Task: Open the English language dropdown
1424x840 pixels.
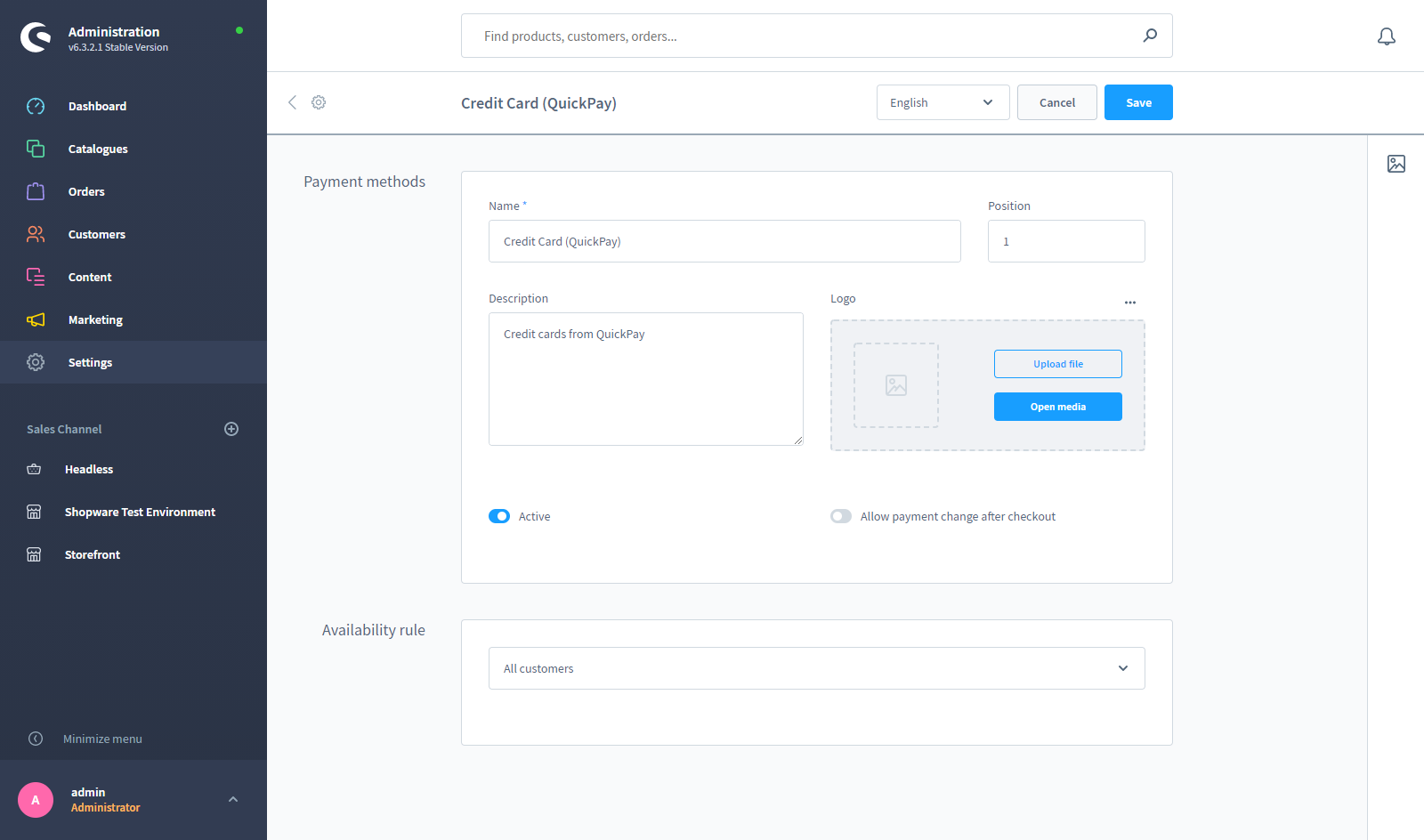Action: pyautogui.click(x=943, y=102)
